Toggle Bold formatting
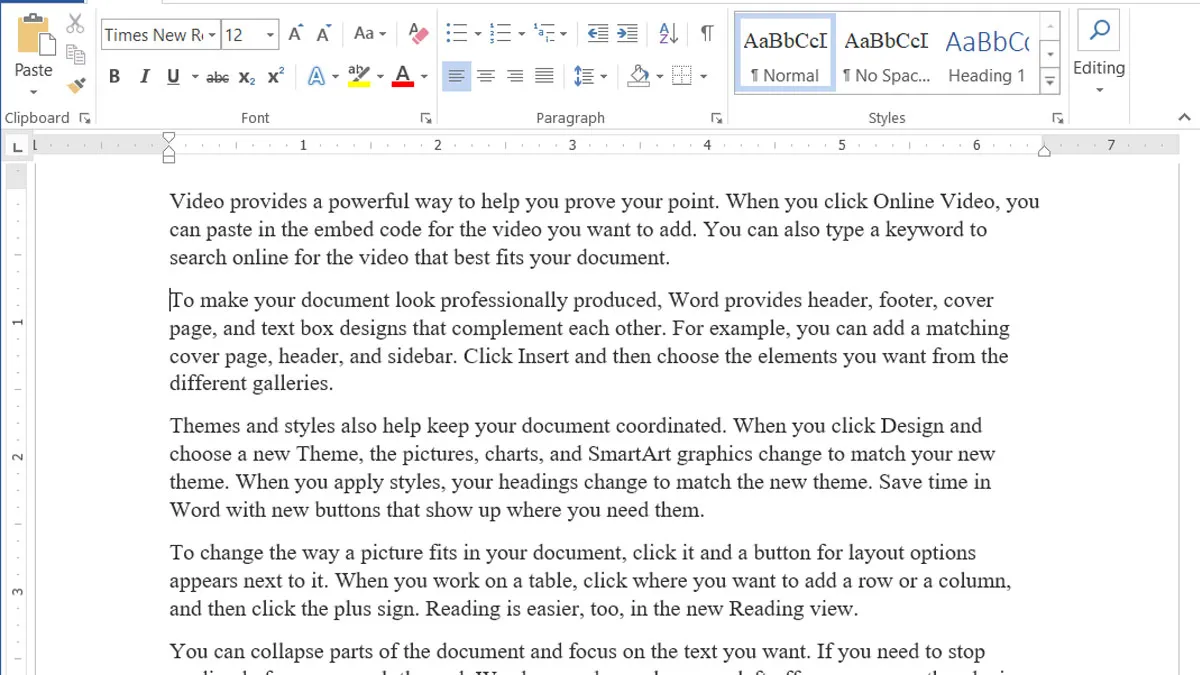This screenshot has height=675, width=1200. click(114, 77)
